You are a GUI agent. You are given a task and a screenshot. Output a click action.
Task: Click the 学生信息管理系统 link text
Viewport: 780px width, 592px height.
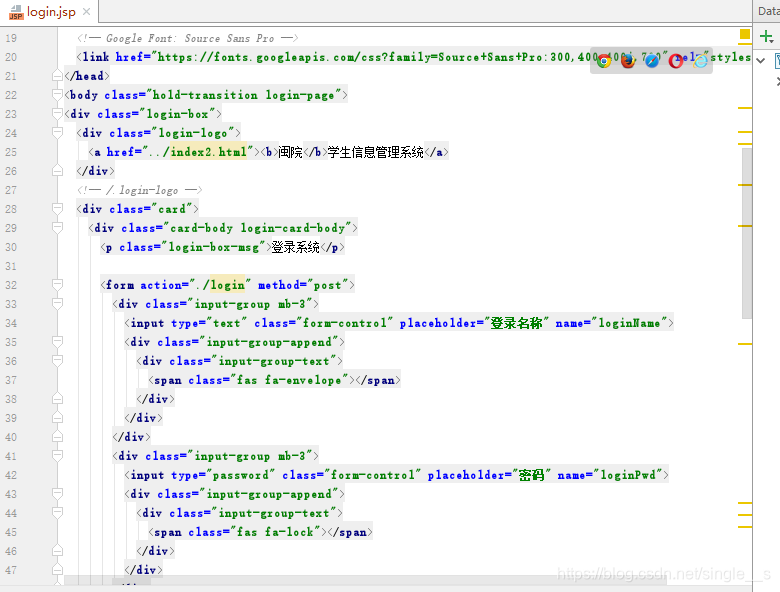(x=376, y=152)
